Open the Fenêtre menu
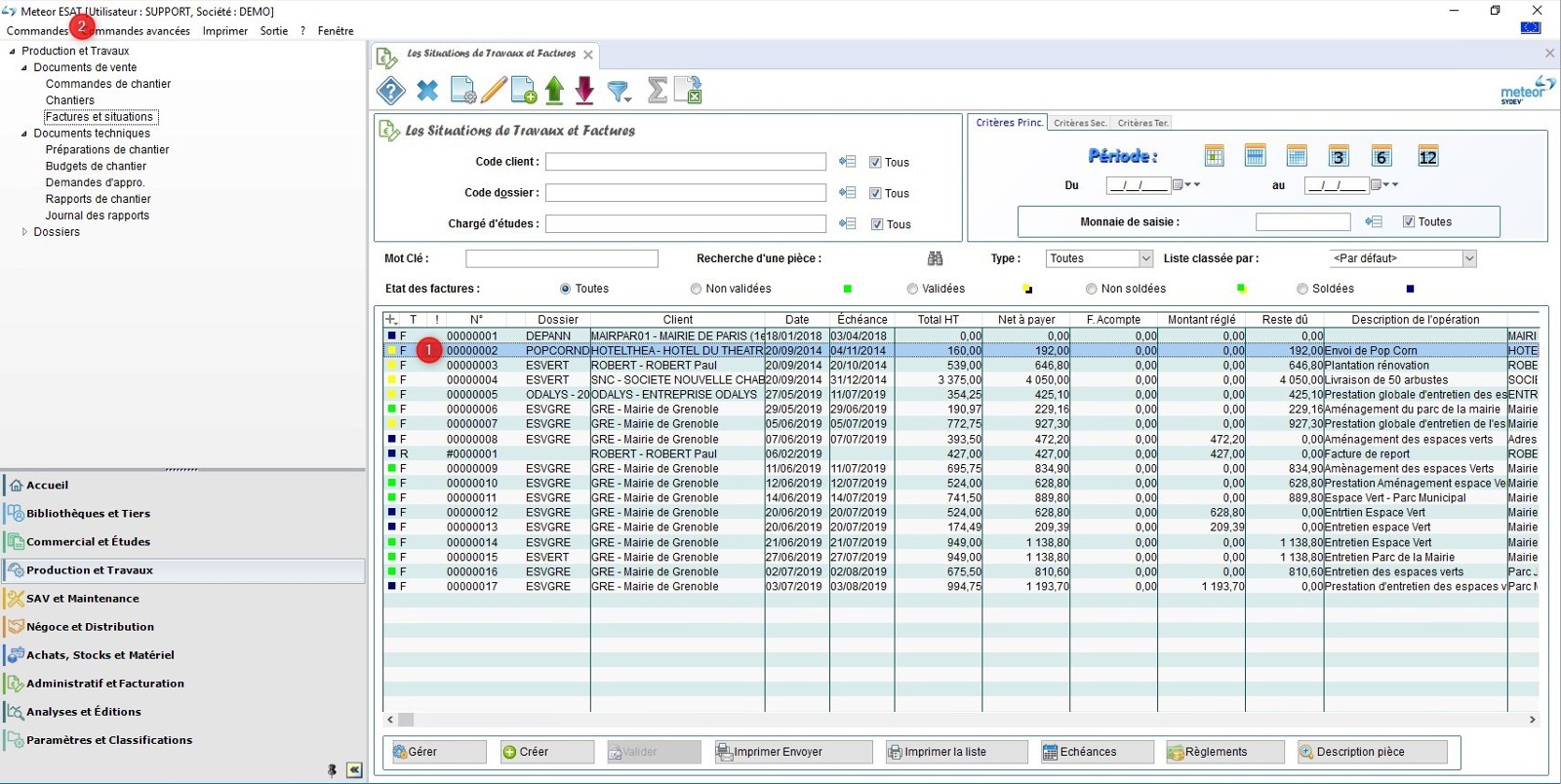This screenshot has height=784, width=1561. [336, 31]
